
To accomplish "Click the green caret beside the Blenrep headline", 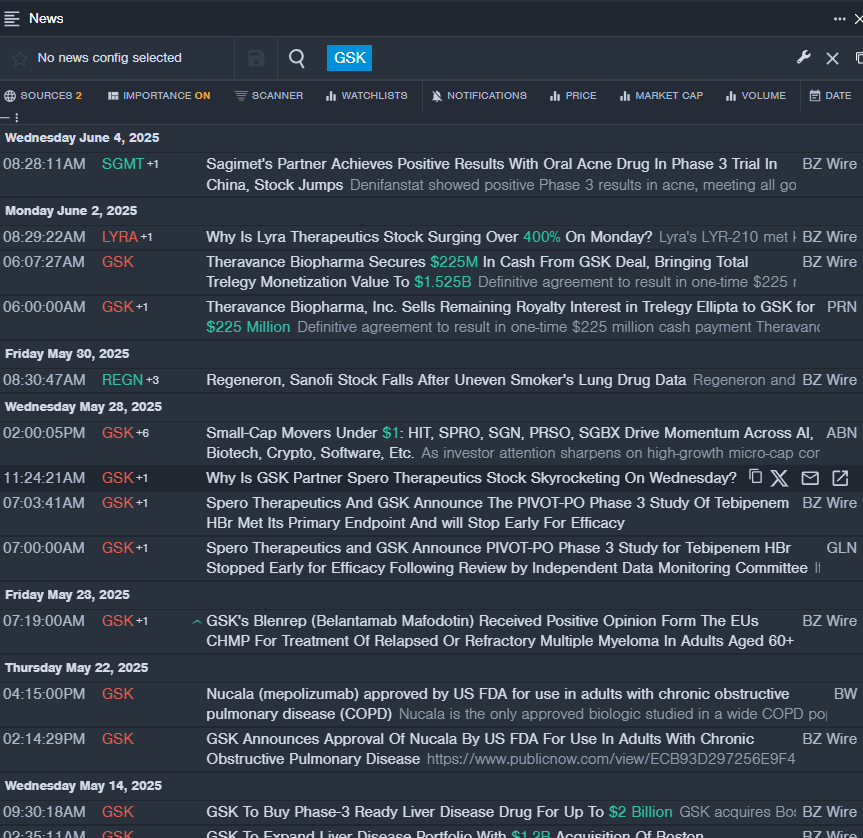I will 196,622.
